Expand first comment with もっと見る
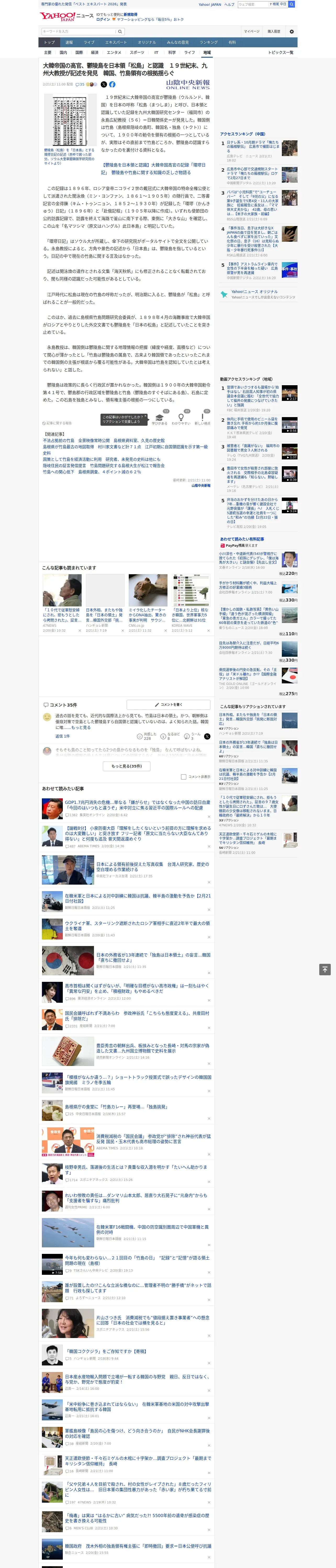 pos(81,727)
